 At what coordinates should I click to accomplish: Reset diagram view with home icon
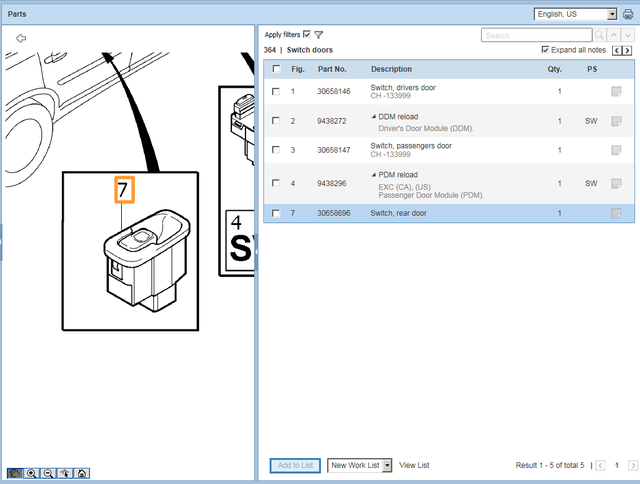pyautogui.click(x=80, y=473)
